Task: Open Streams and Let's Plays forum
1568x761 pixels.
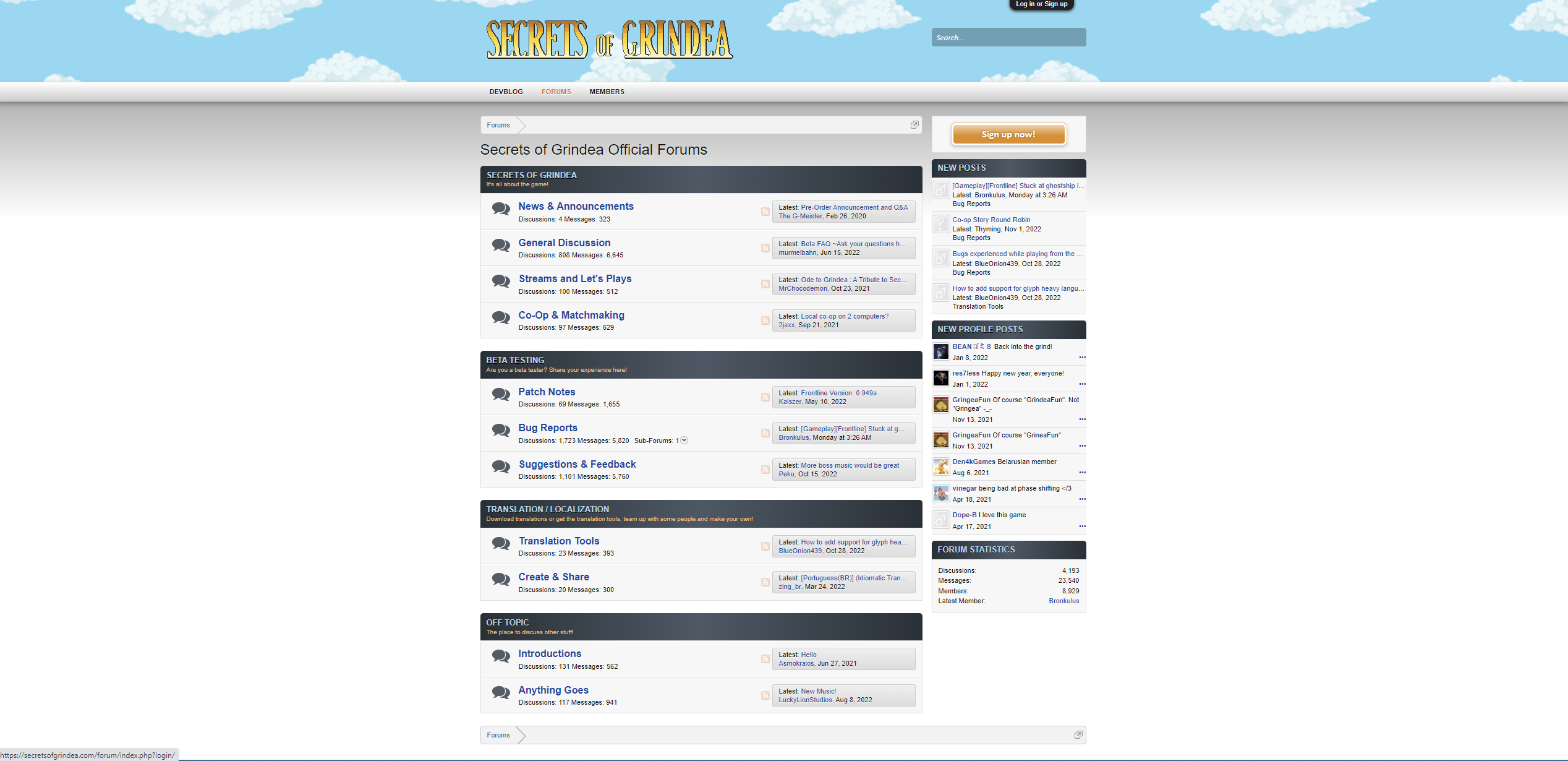Action: pos(575,278)
